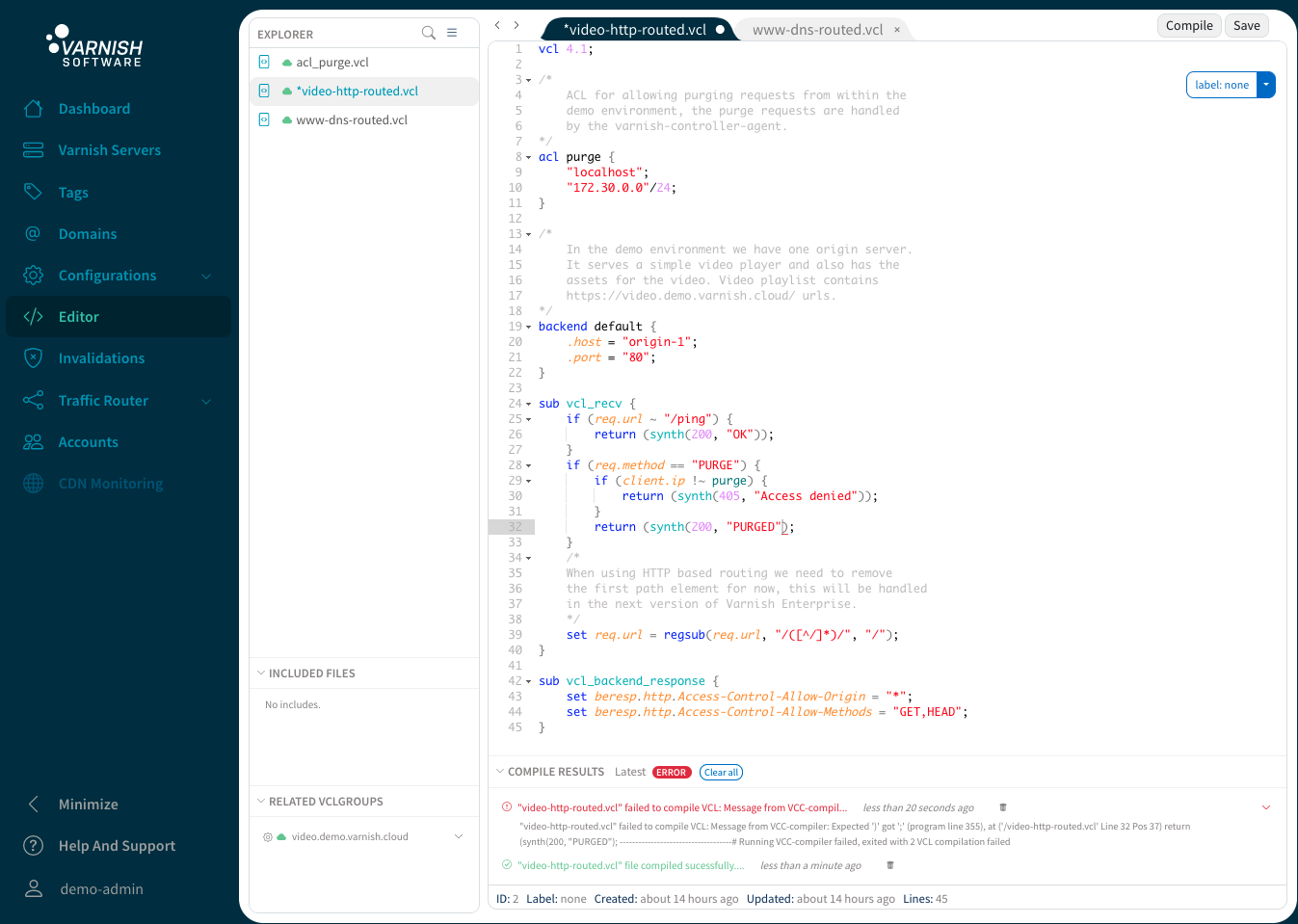Screen dimensions: 1298x924
Task: Click file icon next to www-dns-routed.vcl
Action: pyautogui.click(x=264, y=119)
